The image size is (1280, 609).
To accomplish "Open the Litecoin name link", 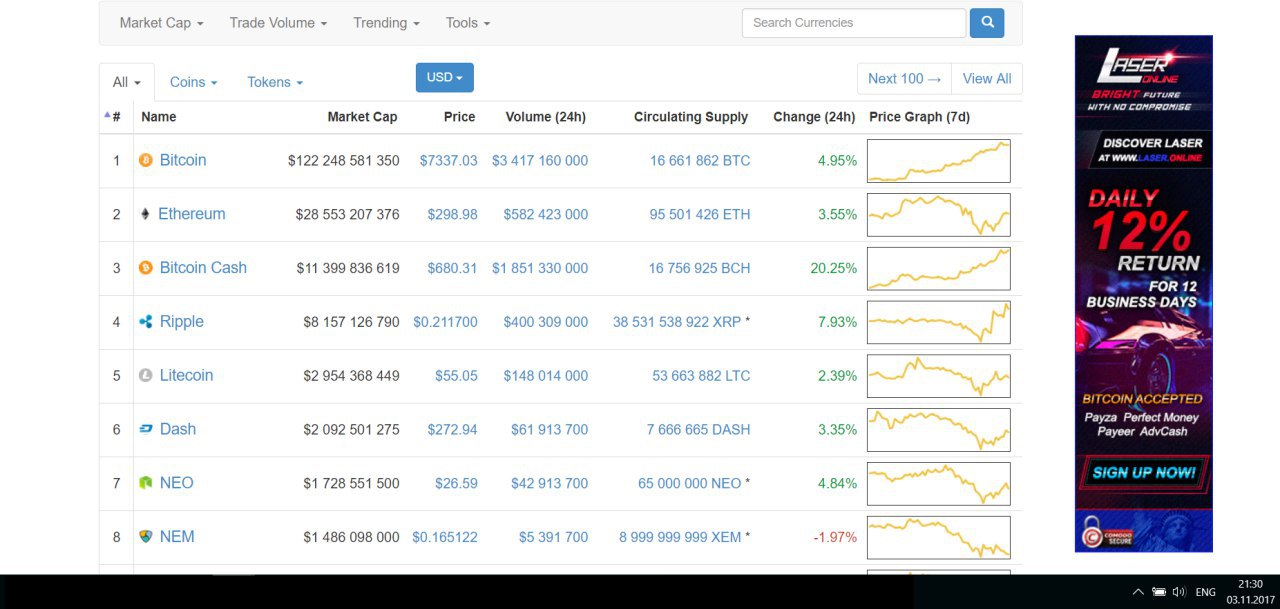I will point(186,376).
